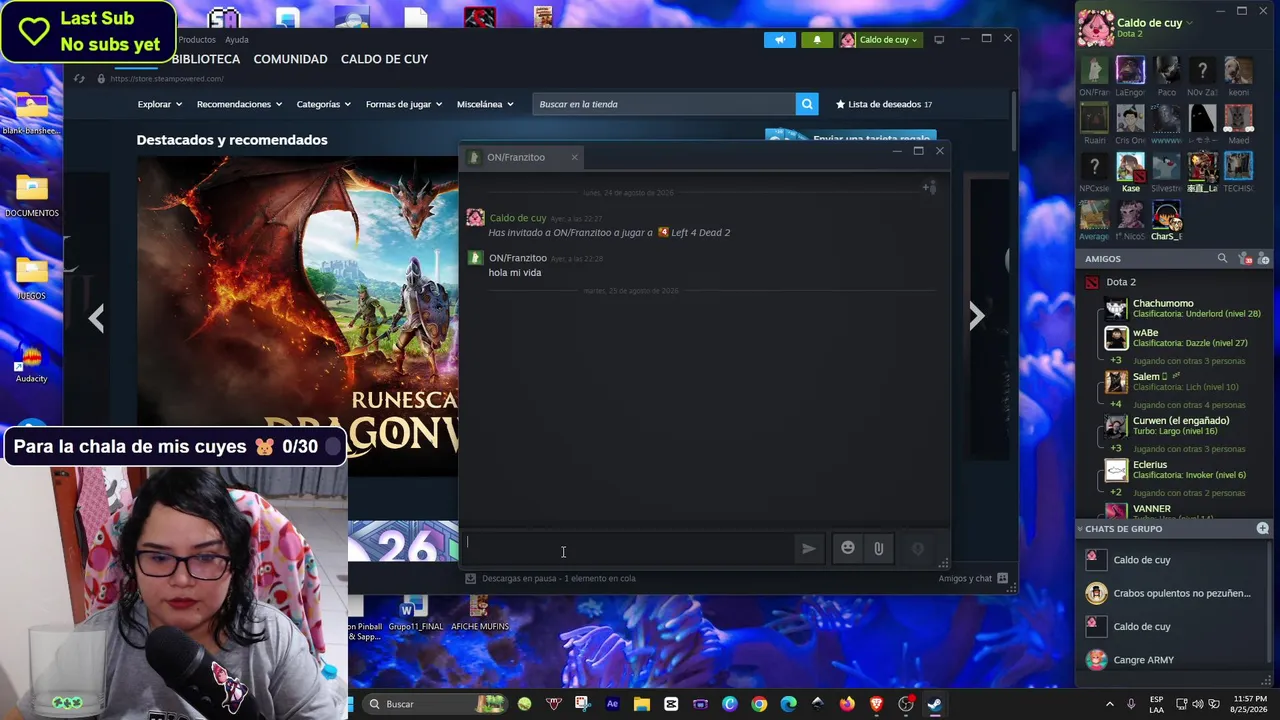Expand the Formas de jugar dropdown
Screen dimensions: 1280x720
tap(404, 104)
